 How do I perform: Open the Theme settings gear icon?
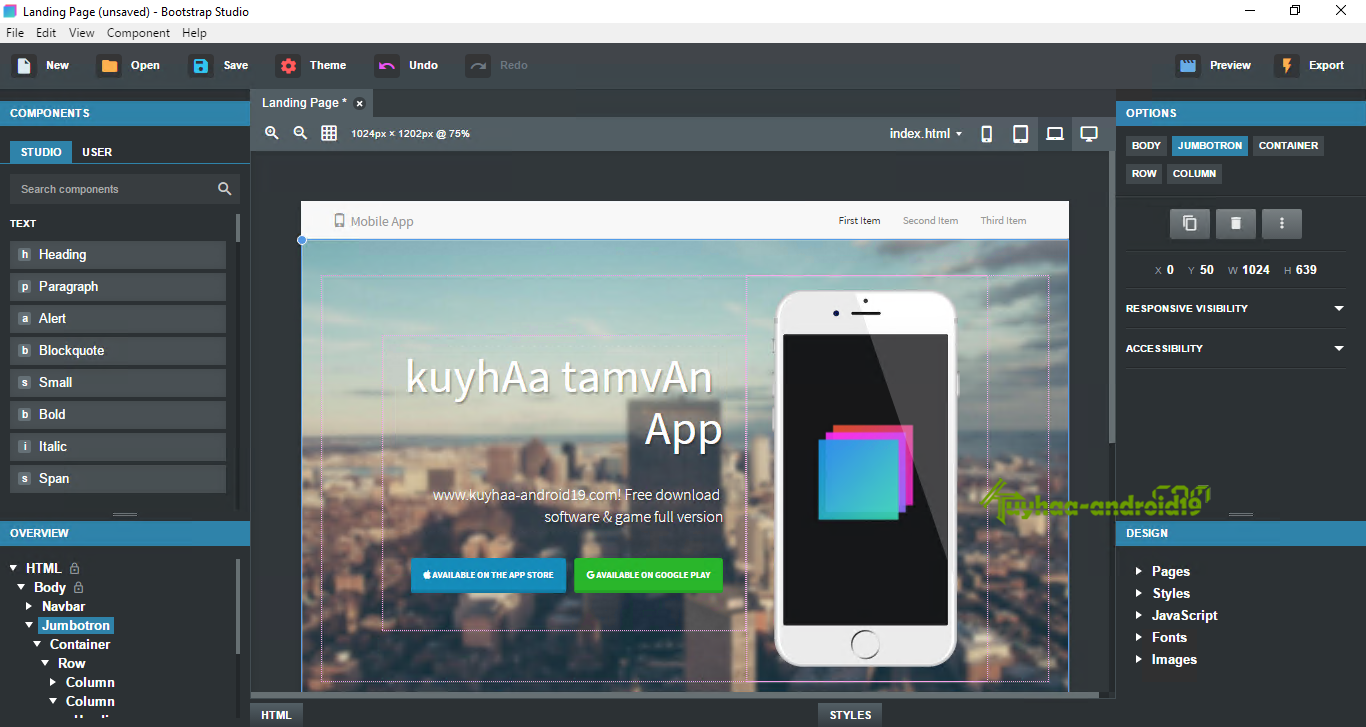click(x=288, y=66)
